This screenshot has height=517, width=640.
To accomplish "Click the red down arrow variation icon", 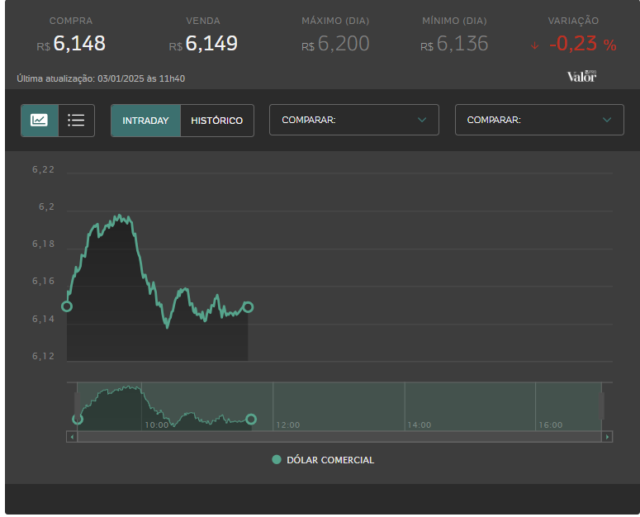I will tap(535, 46).
